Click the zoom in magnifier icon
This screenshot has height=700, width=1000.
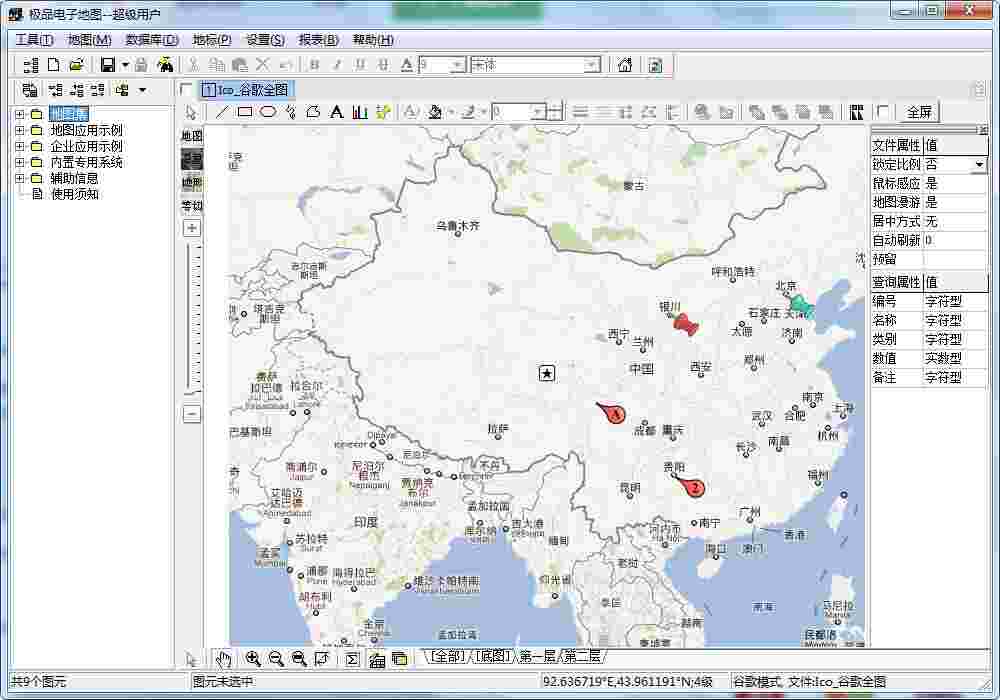tap(253, 658)
